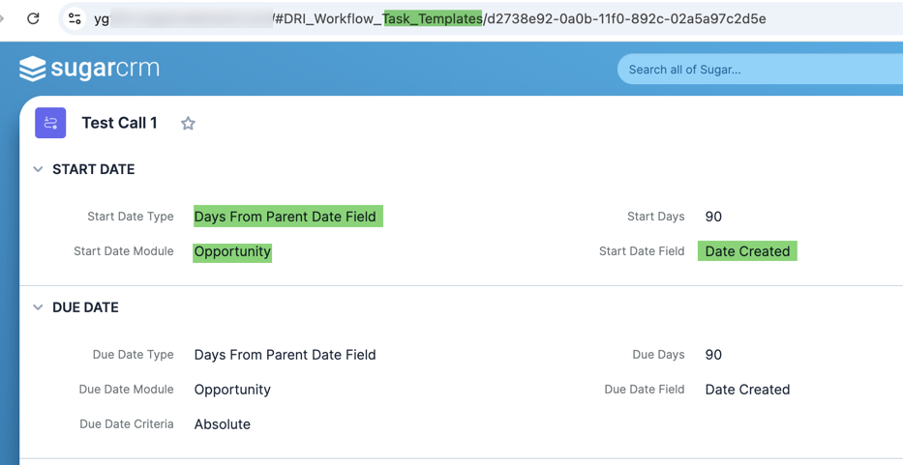Click the browser address bar URL
The height and width of the screenshot is (466, 904).
(430, 19)
